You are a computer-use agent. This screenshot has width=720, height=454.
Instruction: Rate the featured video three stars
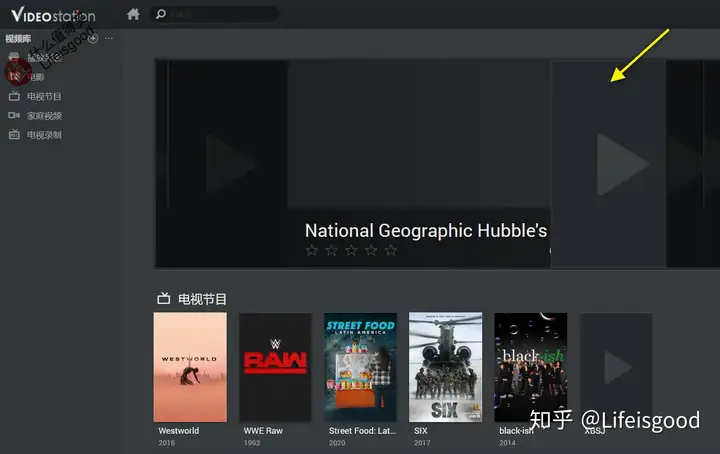pyautogui.click(x=351, y=251)
